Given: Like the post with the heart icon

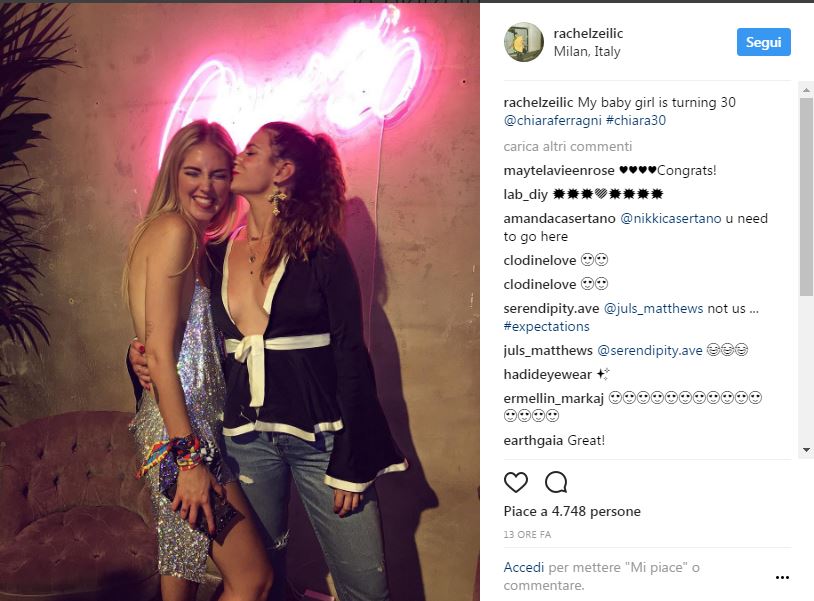Looking at the screenshot, I should pos(515,482).
